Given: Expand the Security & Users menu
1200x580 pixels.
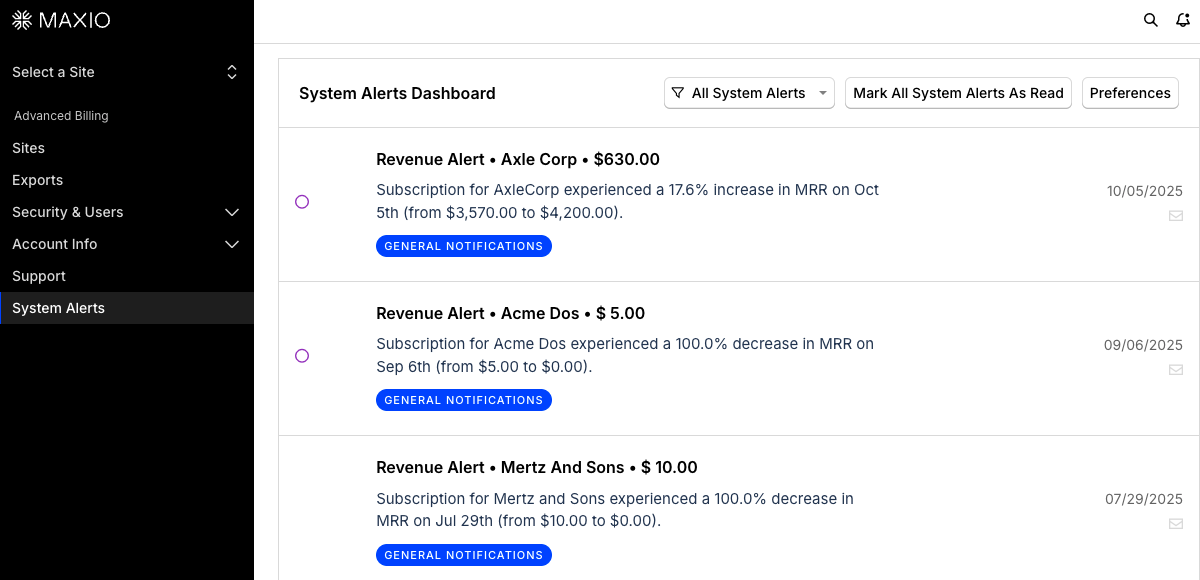Looking at the screenshot, I should 126,212.
